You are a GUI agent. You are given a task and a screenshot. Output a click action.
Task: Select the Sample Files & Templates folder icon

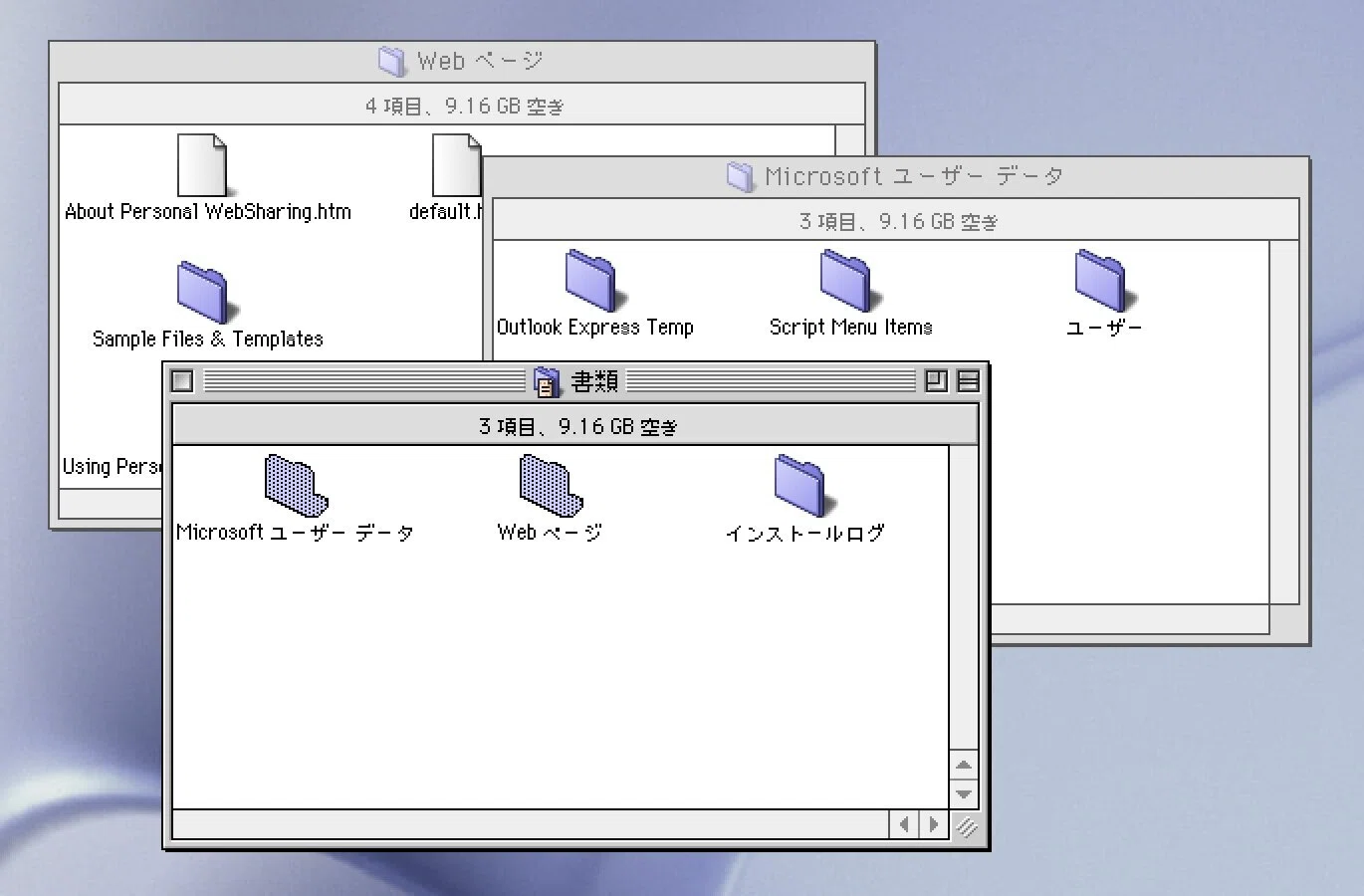[x=207, y=293]
